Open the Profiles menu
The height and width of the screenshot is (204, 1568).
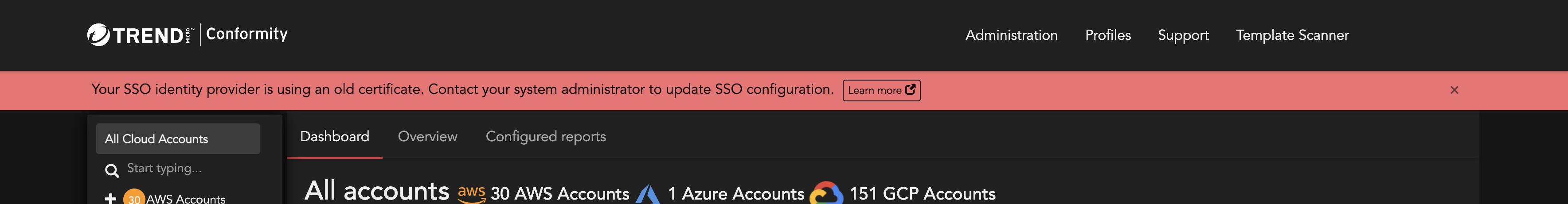[x=1108, y=35]
